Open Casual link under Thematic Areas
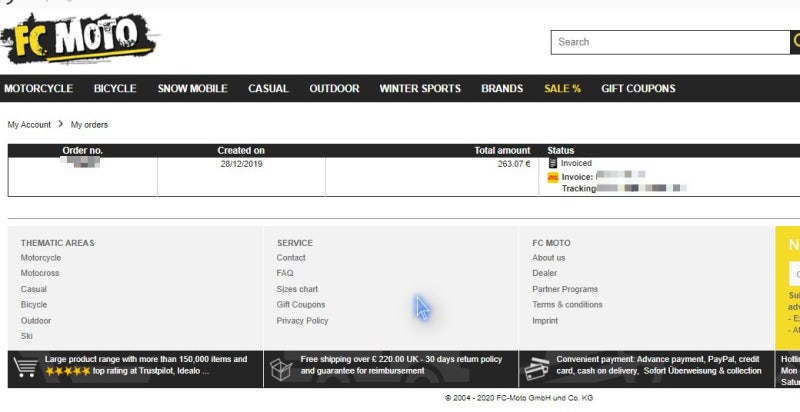The image size is (800, 412). [x=34, y=289]
